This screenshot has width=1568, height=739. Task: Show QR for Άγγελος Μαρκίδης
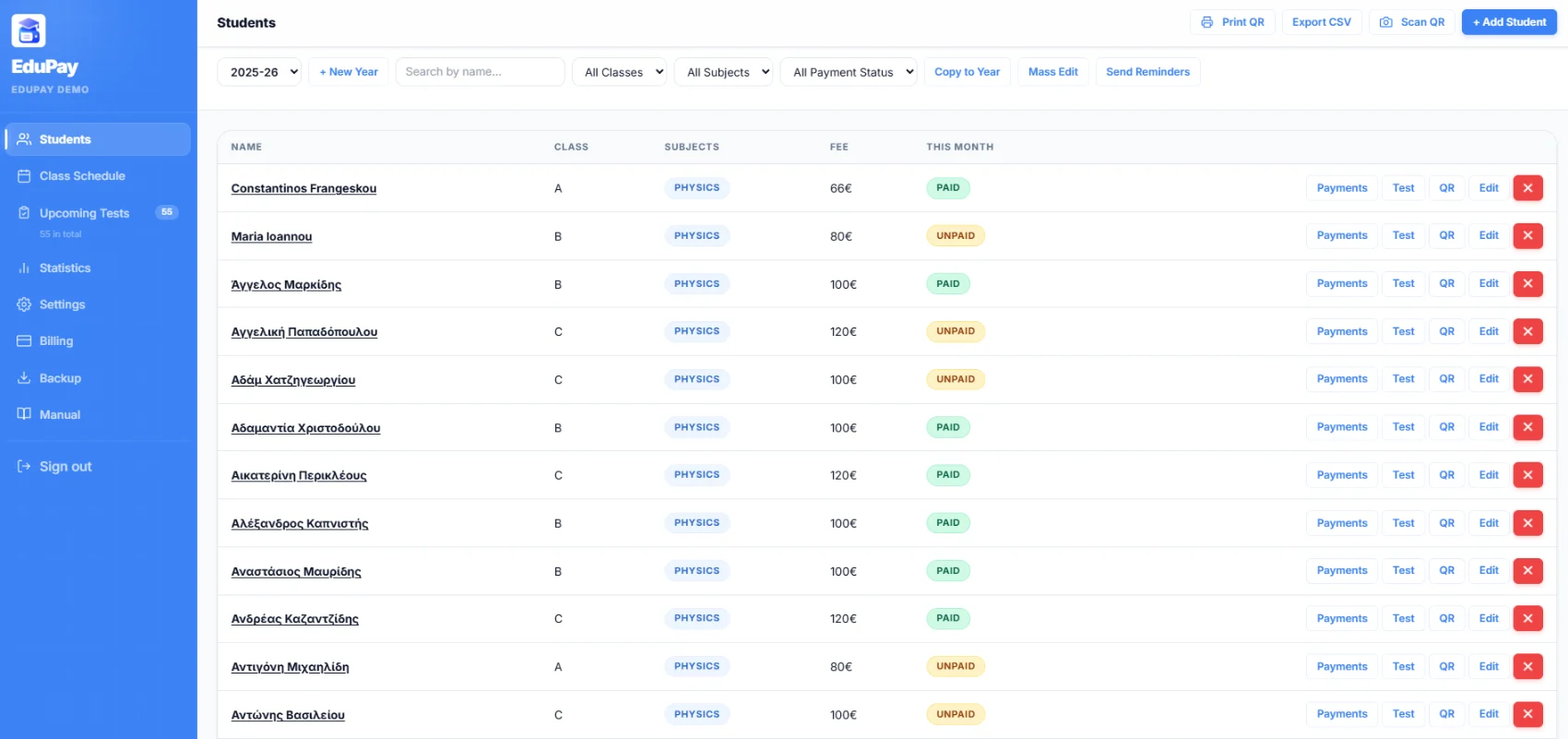point(1446,283)
